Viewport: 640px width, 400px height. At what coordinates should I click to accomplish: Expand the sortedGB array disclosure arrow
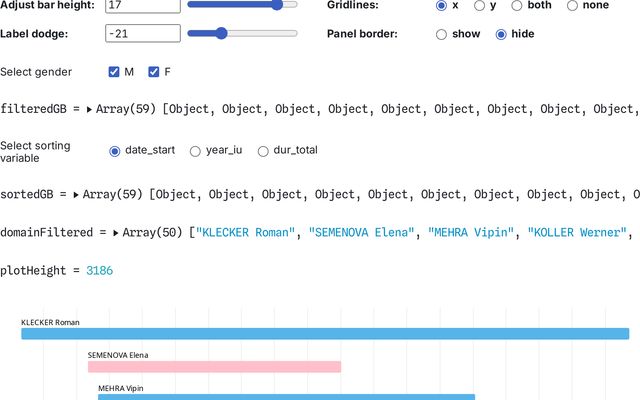(x=76, y=194)
